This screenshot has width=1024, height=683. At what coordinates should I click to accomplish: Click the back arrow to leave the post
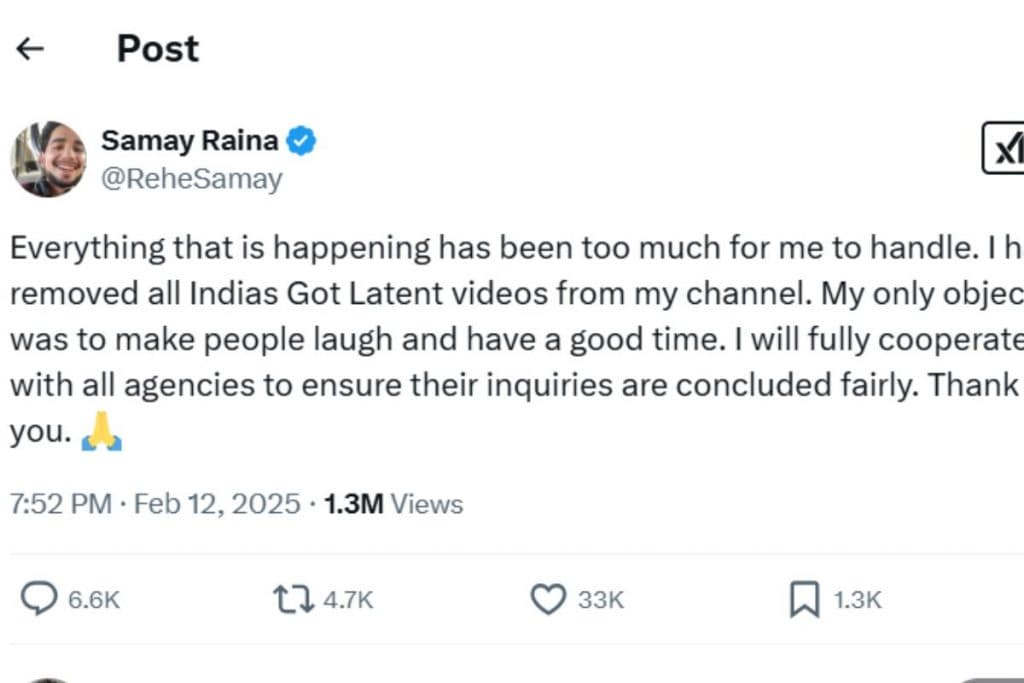(x=30, y=48)
